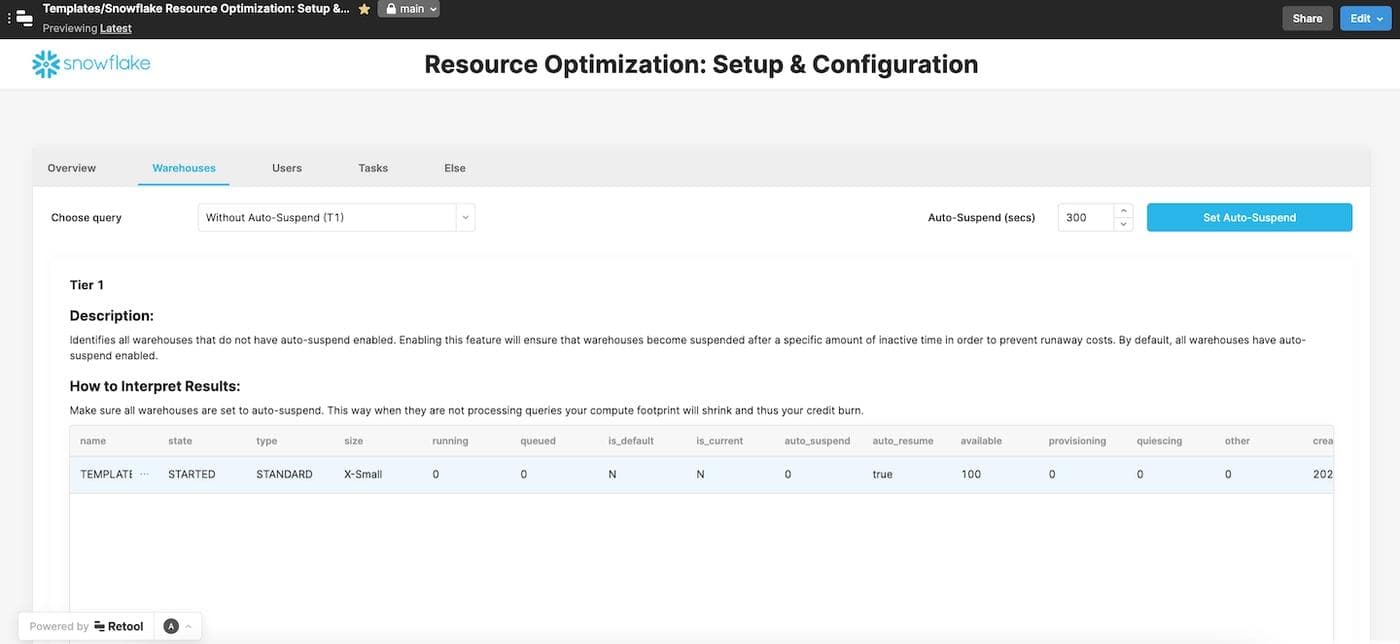Click the A avatar circle at bottom left

pos(170,626)
